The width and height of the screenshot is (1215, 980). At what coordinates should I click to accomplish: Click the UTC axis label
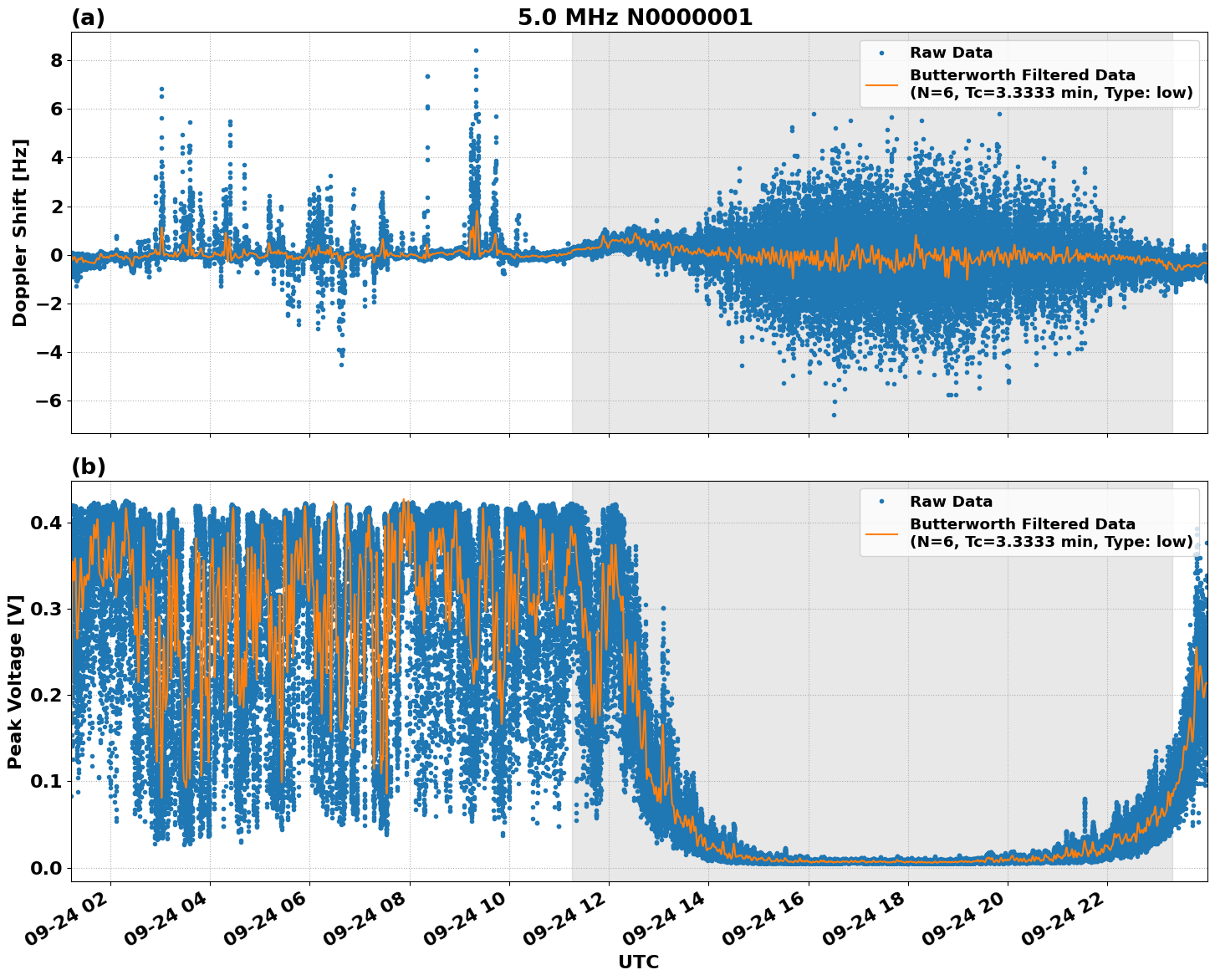click(638, 962)
